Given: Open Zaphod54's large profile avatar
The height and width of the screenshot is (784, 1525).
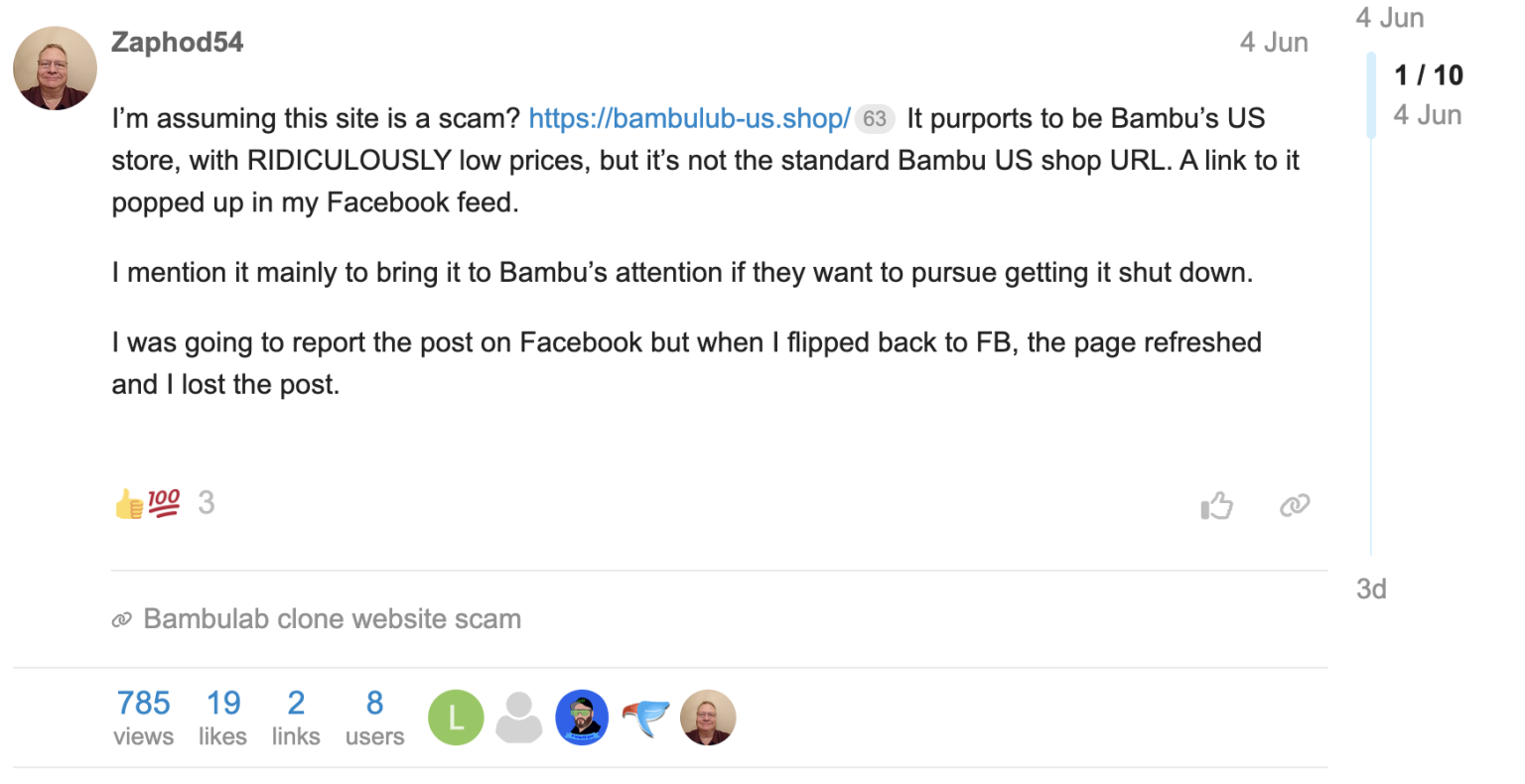Looking at the screenshot, I should point(55,67).
